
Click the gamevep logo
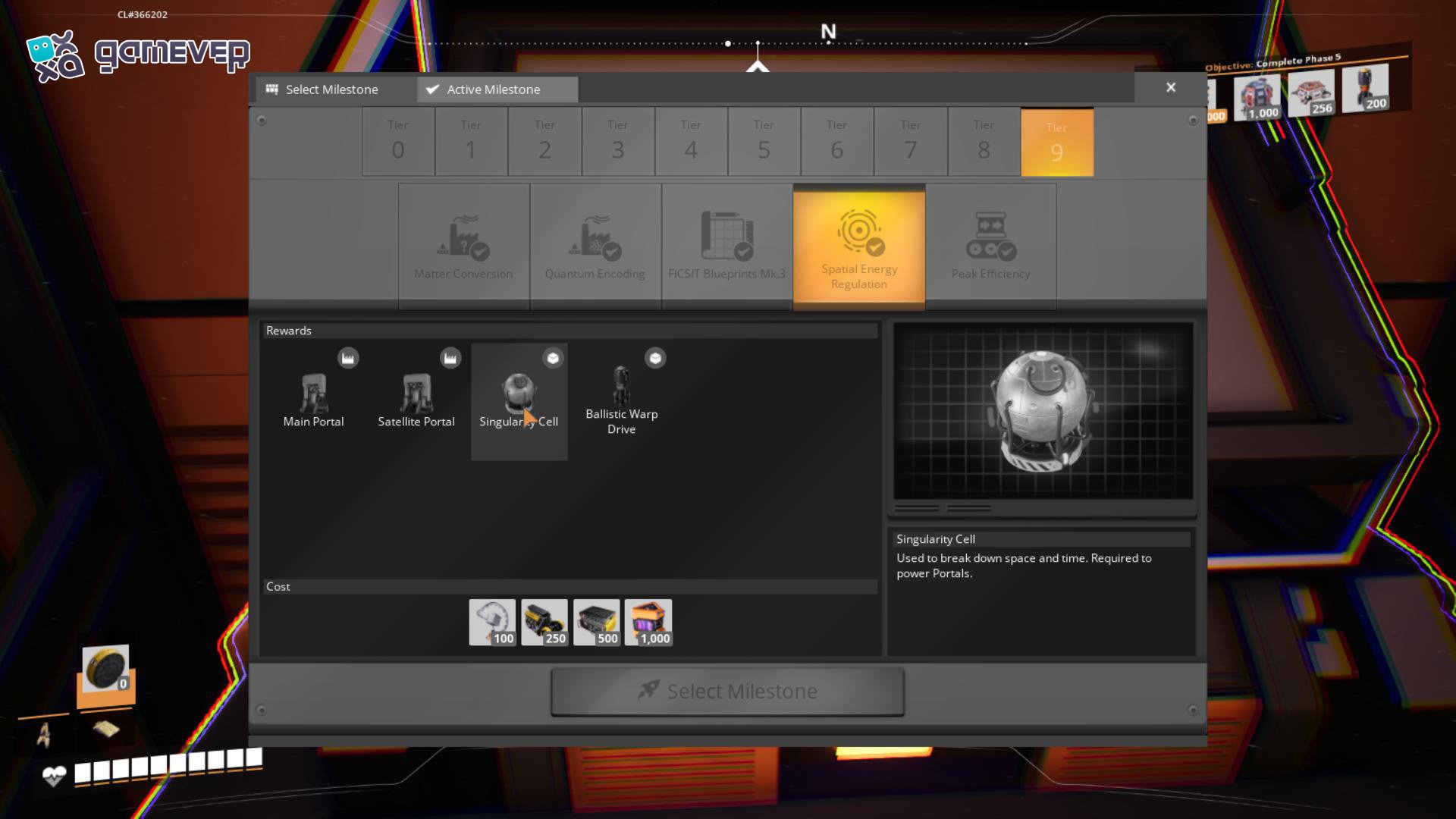point(138,55)
